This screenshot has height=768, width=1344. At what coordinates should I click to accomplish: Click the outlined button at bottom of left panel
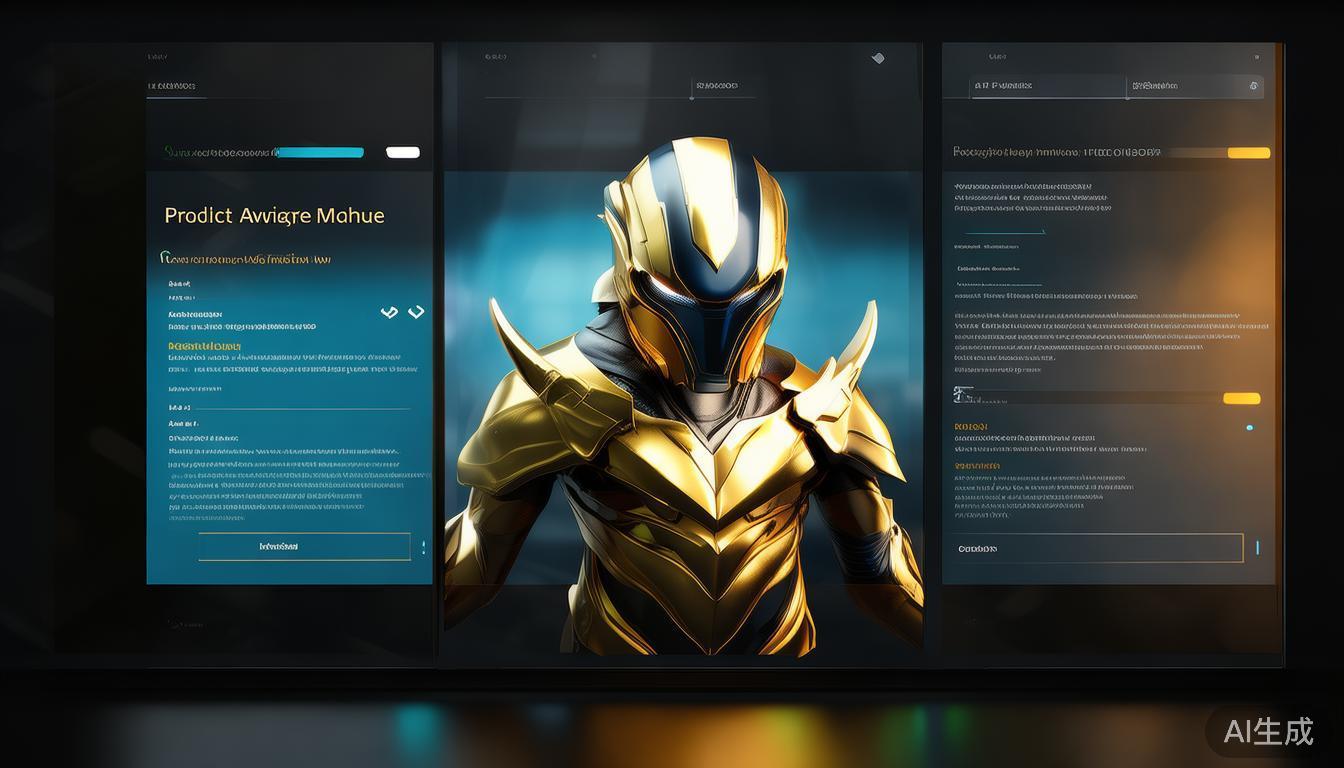click(304, 547)
